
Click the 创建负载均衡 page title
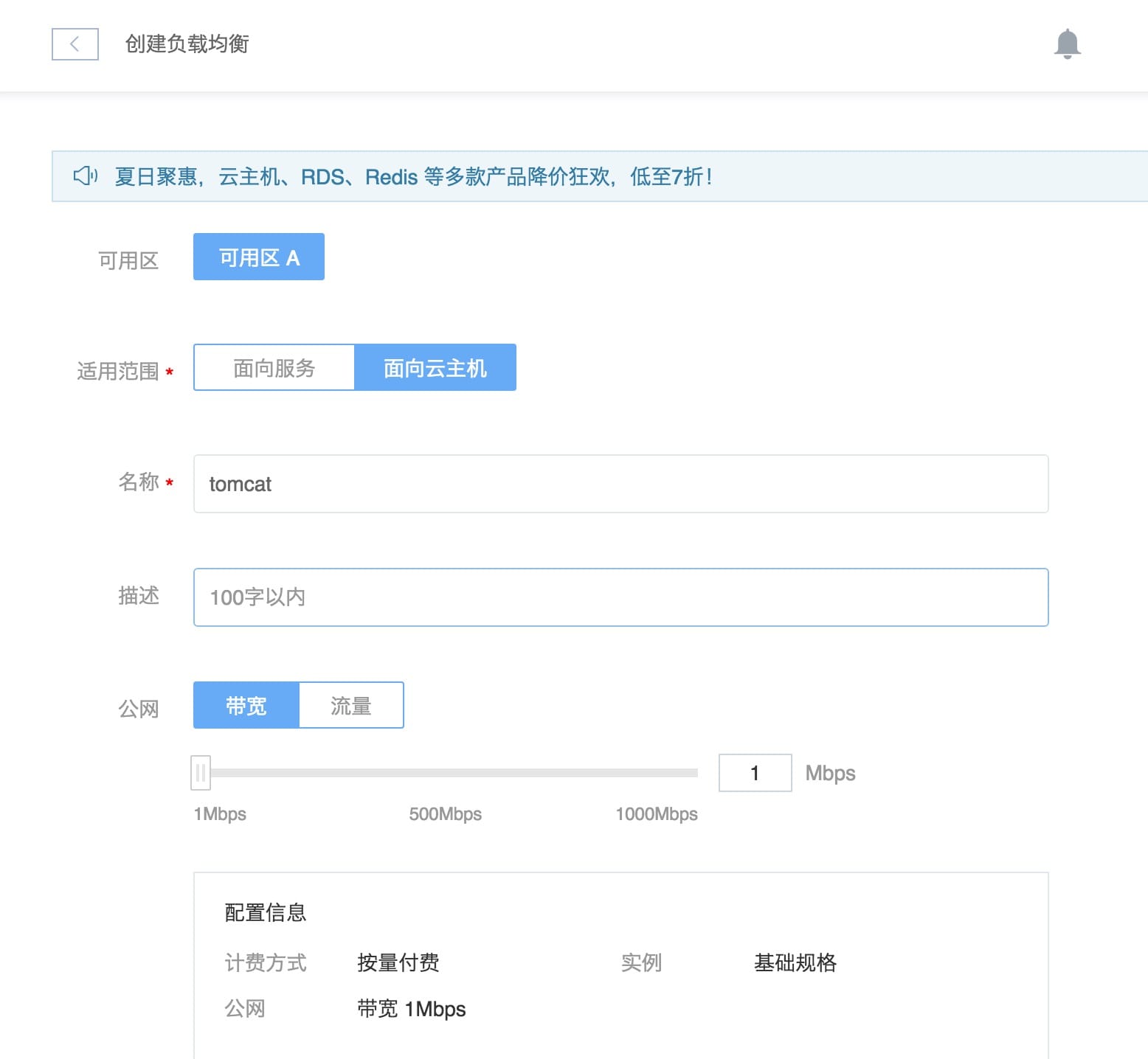[187, 44]
